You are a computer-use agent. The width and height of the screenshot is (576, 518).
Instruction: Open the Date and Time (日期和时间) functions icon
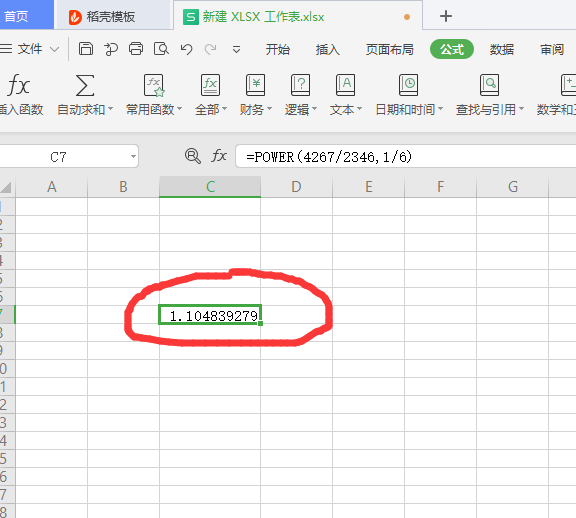408,85
